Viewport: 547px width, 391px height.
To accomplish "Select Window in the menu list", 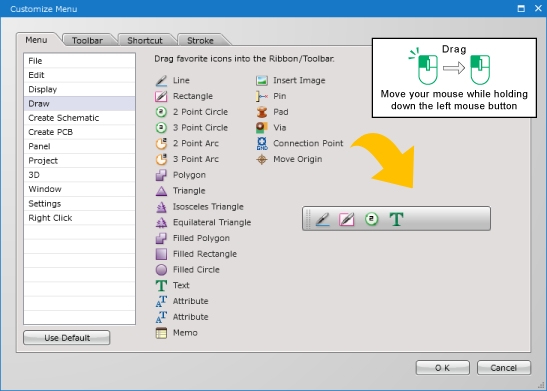I will pyautogui.click(x=80, y=189).
